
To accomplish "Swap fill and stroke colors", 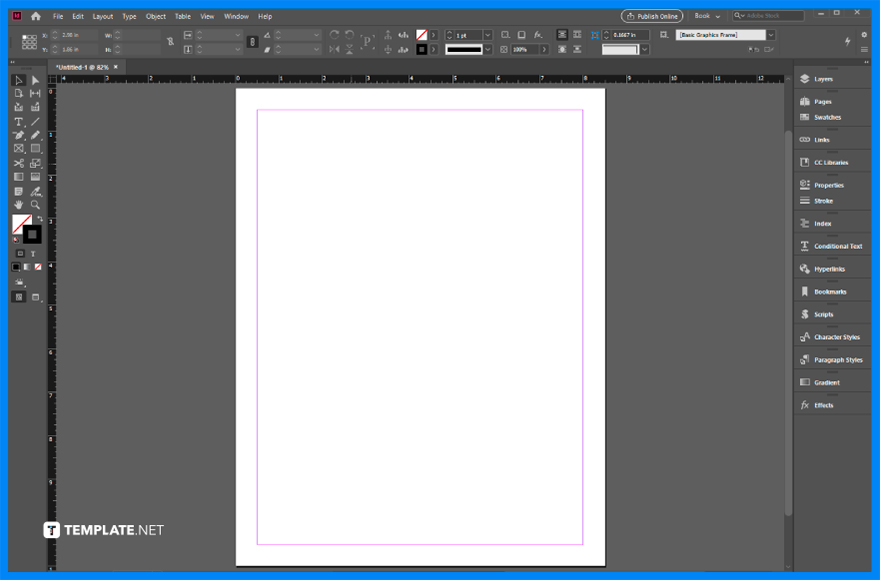I will [38, 218].
